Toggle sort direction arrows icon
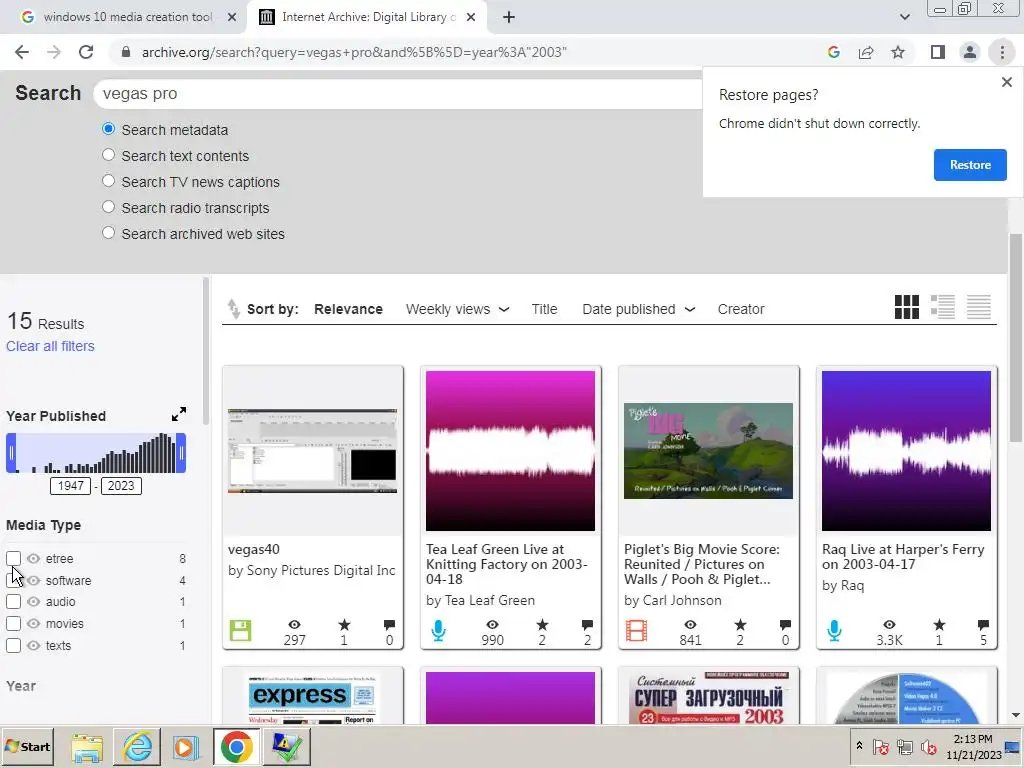 point(233,308)
